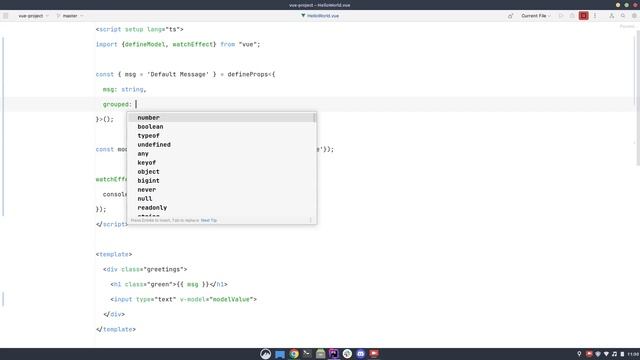Click the 'defineProps' text in code
The height and width of the screenshot is (360, 640).
pyautogui.click(x=247, y=74)
